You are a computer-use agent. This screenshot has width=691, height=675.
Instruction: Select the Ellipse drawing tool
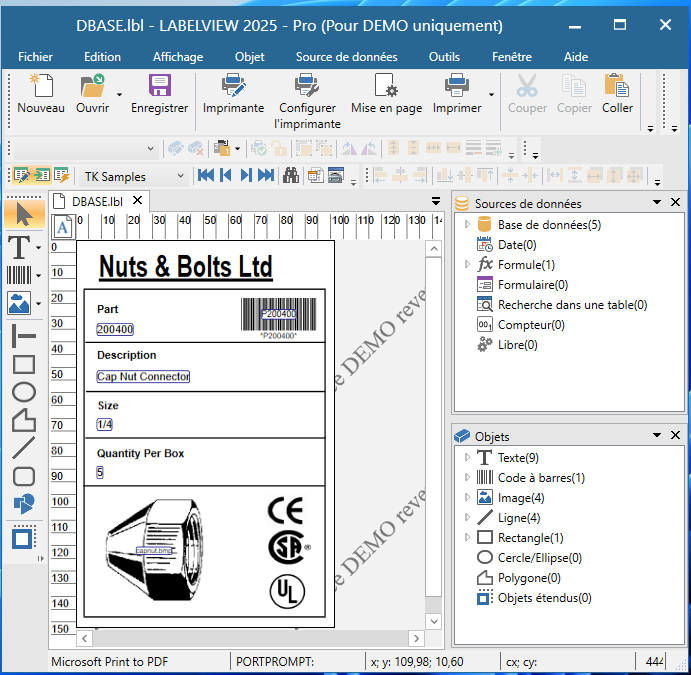pos(24,392)
